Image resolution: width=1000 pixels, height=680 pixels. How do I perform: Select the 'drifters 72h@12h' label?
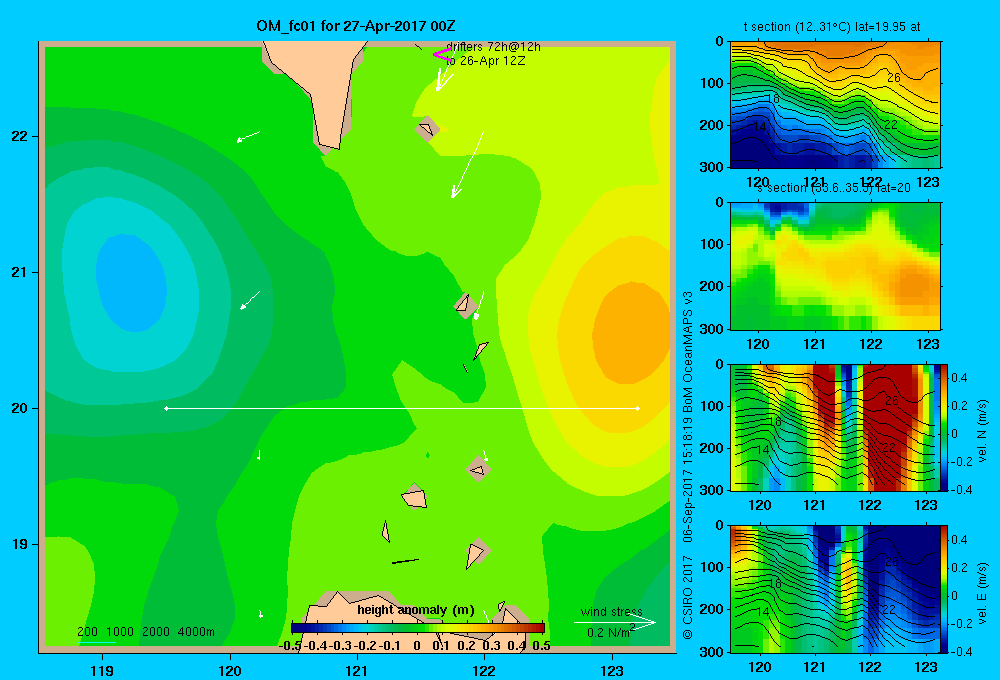pos(493,47)
